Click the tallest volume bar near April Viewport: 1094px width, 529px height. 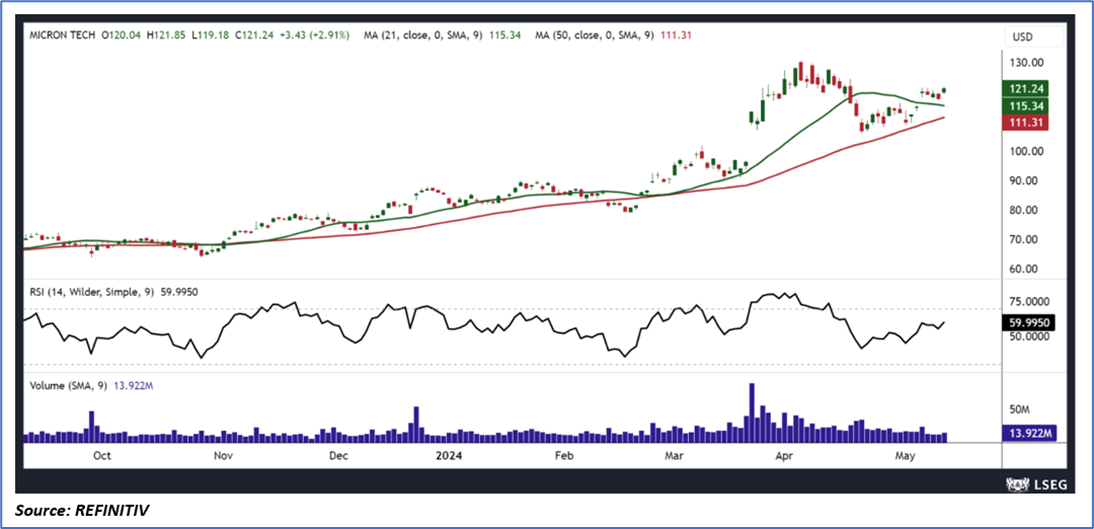pos(751,412)
